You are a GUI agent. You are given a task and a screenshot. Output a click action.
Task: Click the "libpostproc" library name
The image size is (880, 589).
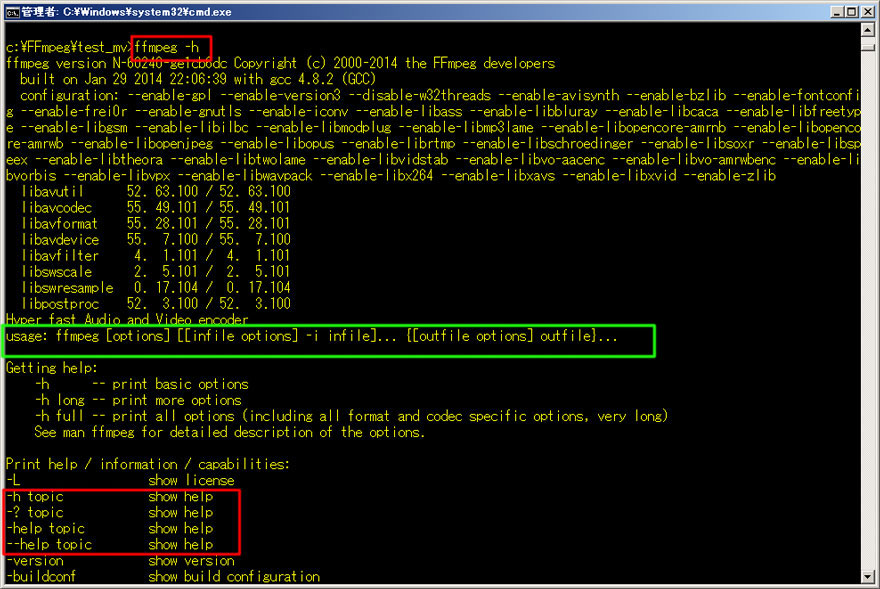[59, 304]
